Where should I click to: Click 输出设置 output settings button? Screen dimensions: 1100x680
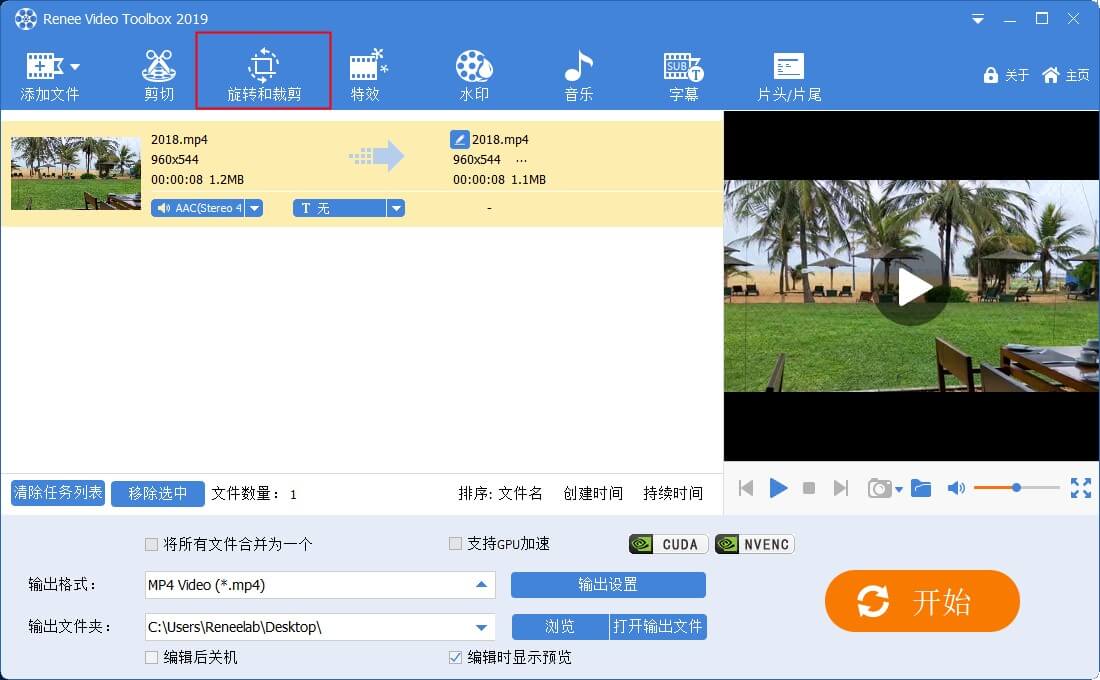(608, 585)
